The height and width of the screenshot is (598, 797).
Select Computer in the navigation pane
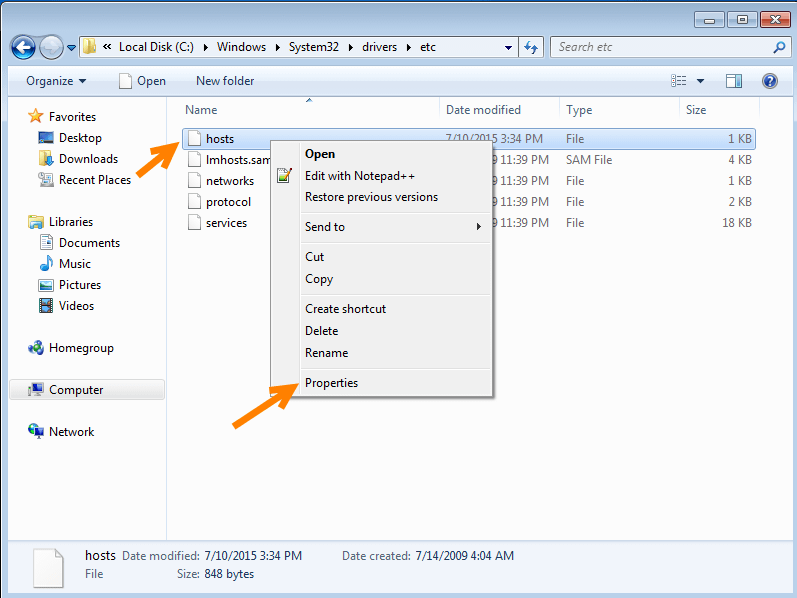point(76,390)
